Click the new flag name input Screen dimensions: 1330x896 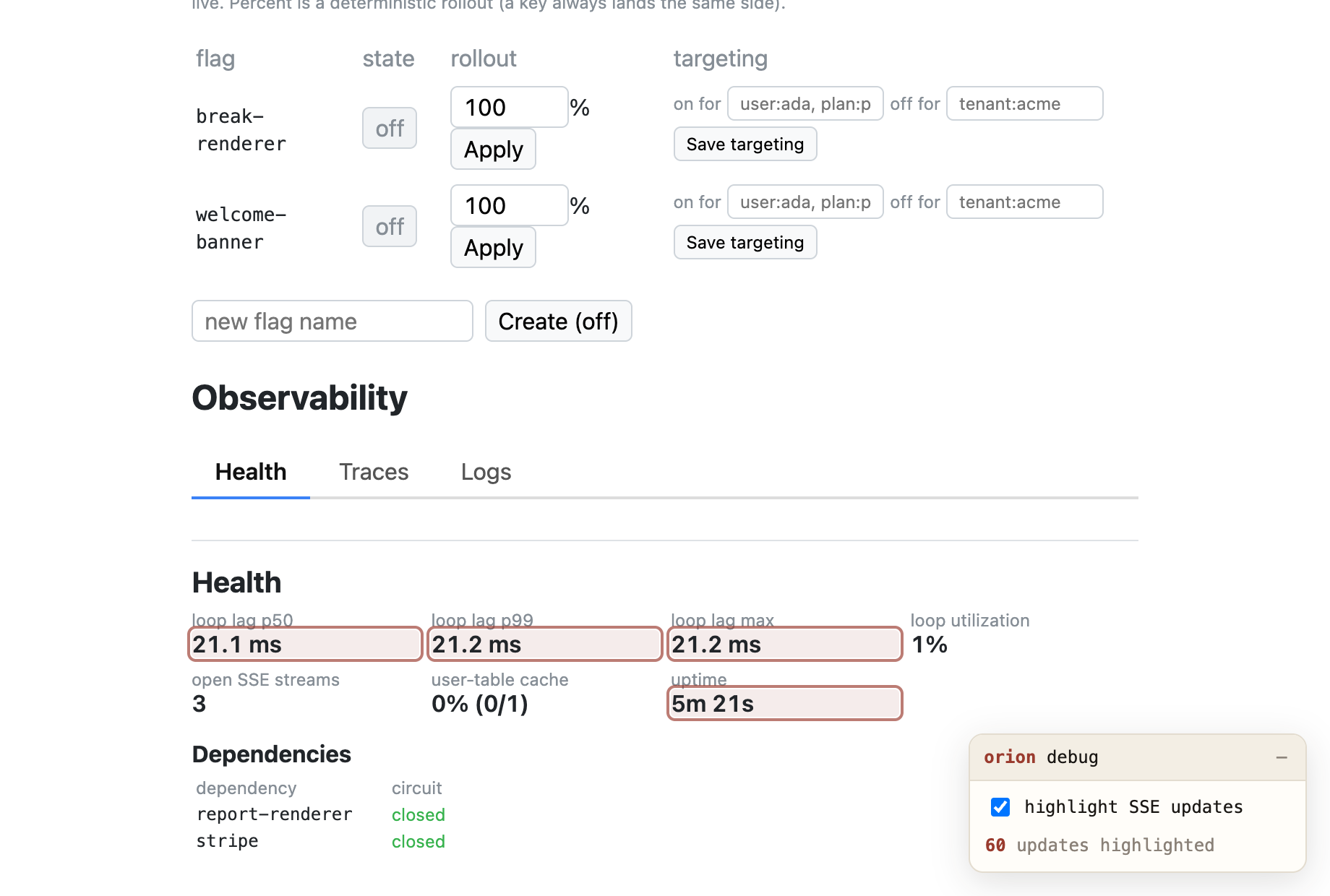tap(332, 321)
